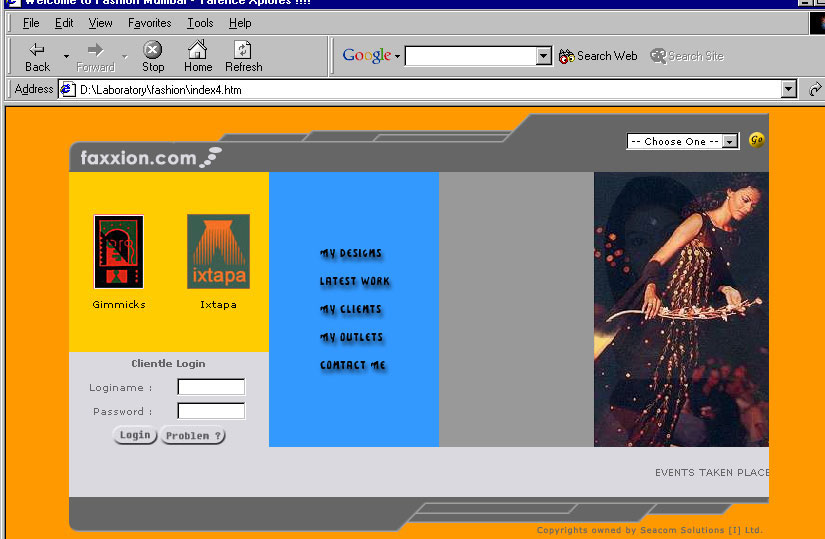Image resolution: width=825 pixels, height=539 pixels.
Task: Click the yellow Go button icon
Action: tap(757, 140)
